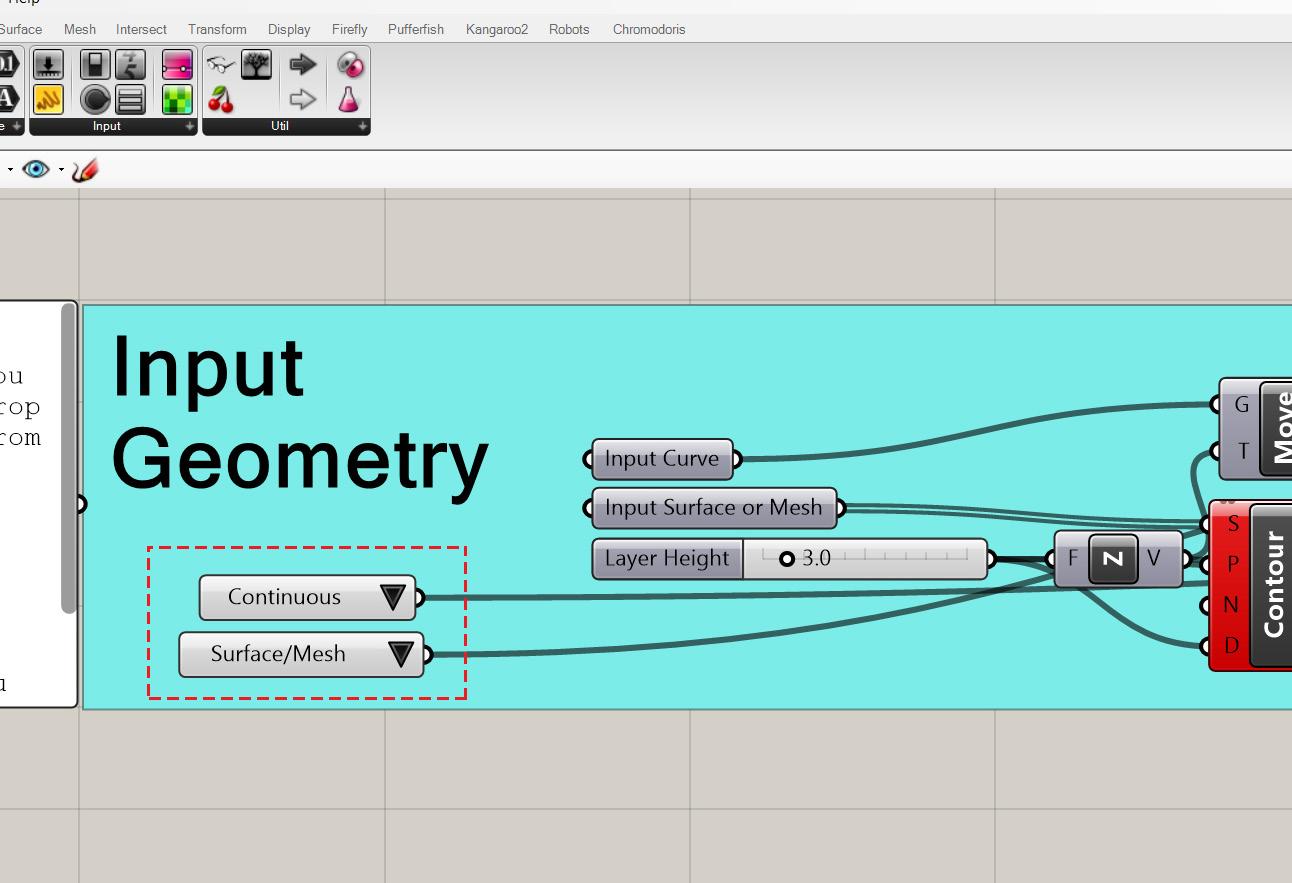Viewport: 1292px width, 883px height.
Task: Open the Robots tab
Action: tap(569, 29)
